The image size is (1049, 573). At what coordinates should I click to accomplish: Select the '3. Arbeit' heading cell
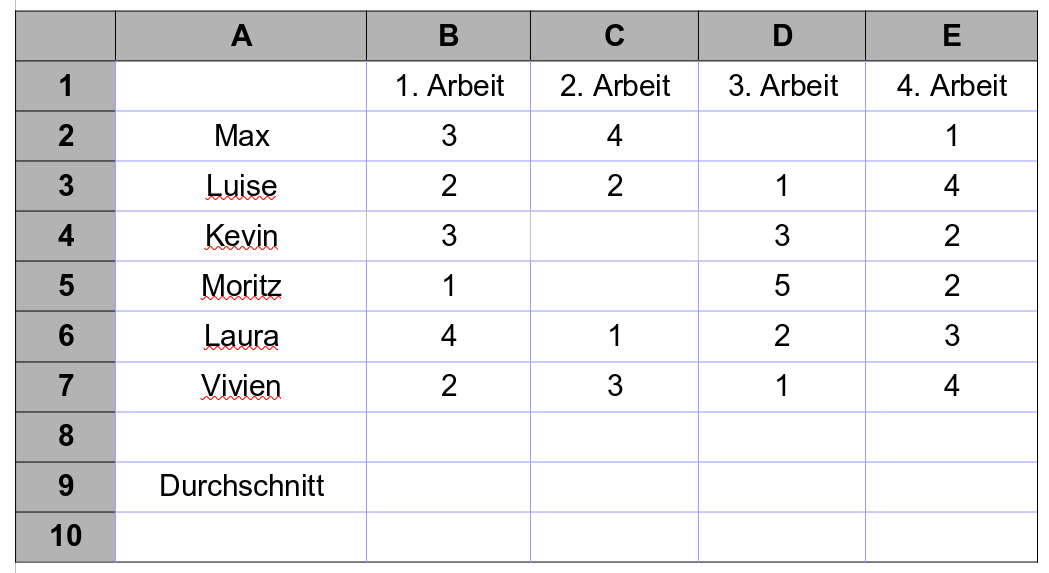tap(782, 86)
